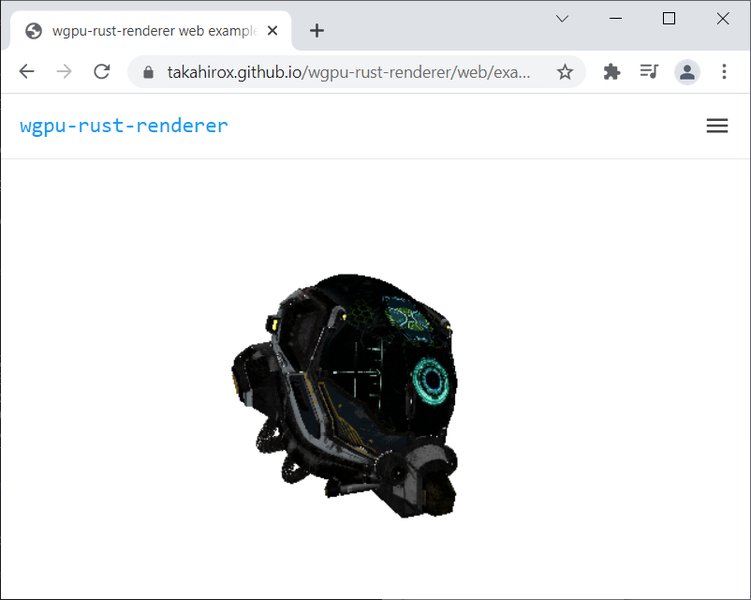Open Chrome's three-dot menu

click(x=724, y=72)
